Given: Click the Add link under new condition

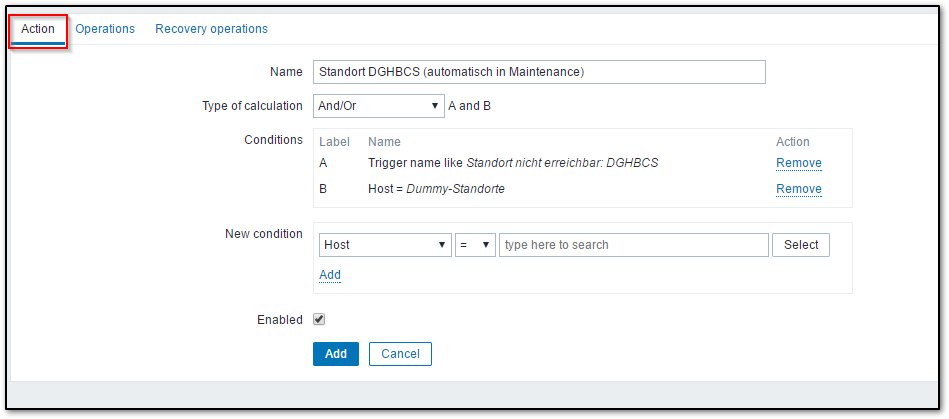Looking at the screenshot, I should (330, 275).
